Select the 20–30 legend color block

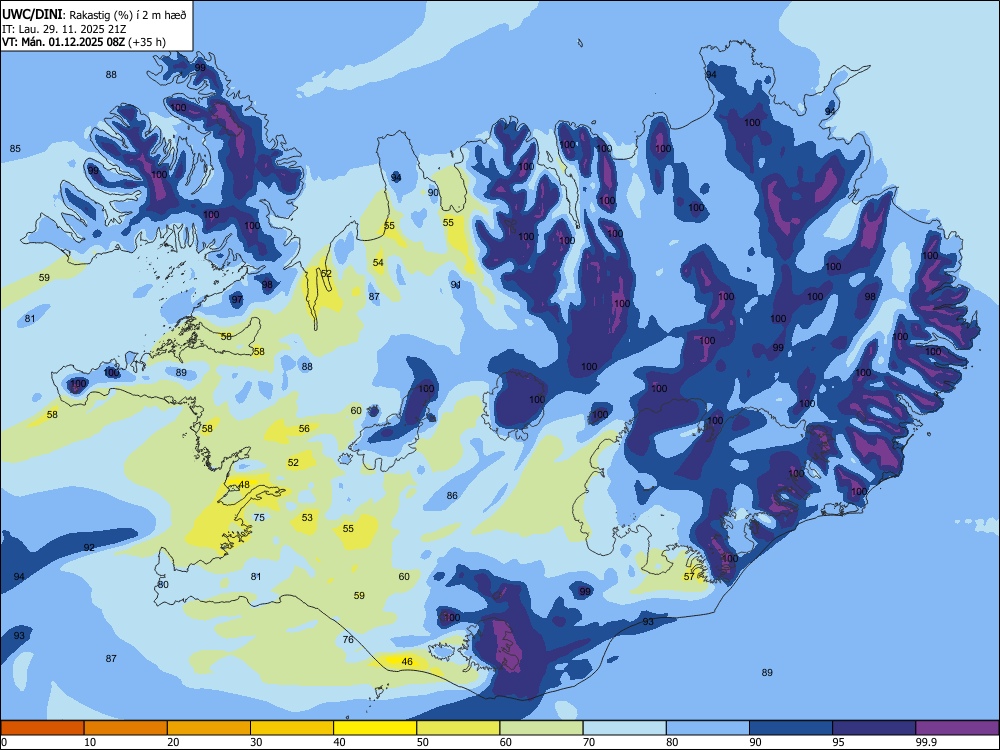(x=209, y=728)
